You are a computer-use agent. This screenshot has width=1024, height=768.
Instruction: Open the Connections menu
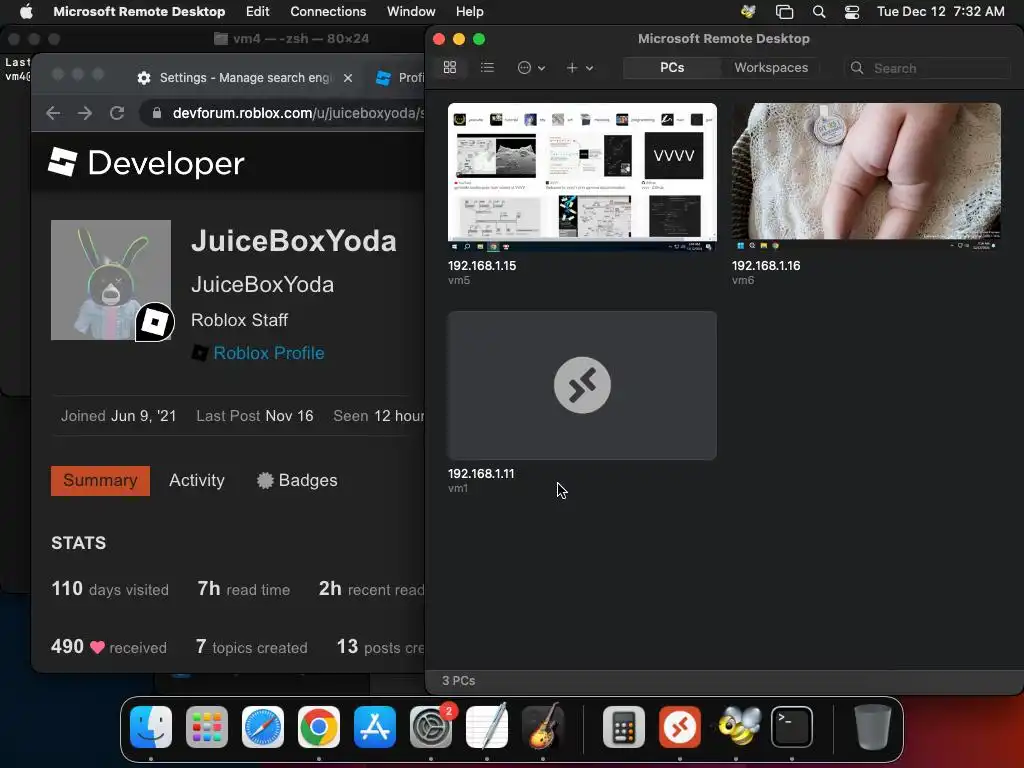(x=328, y=11)
